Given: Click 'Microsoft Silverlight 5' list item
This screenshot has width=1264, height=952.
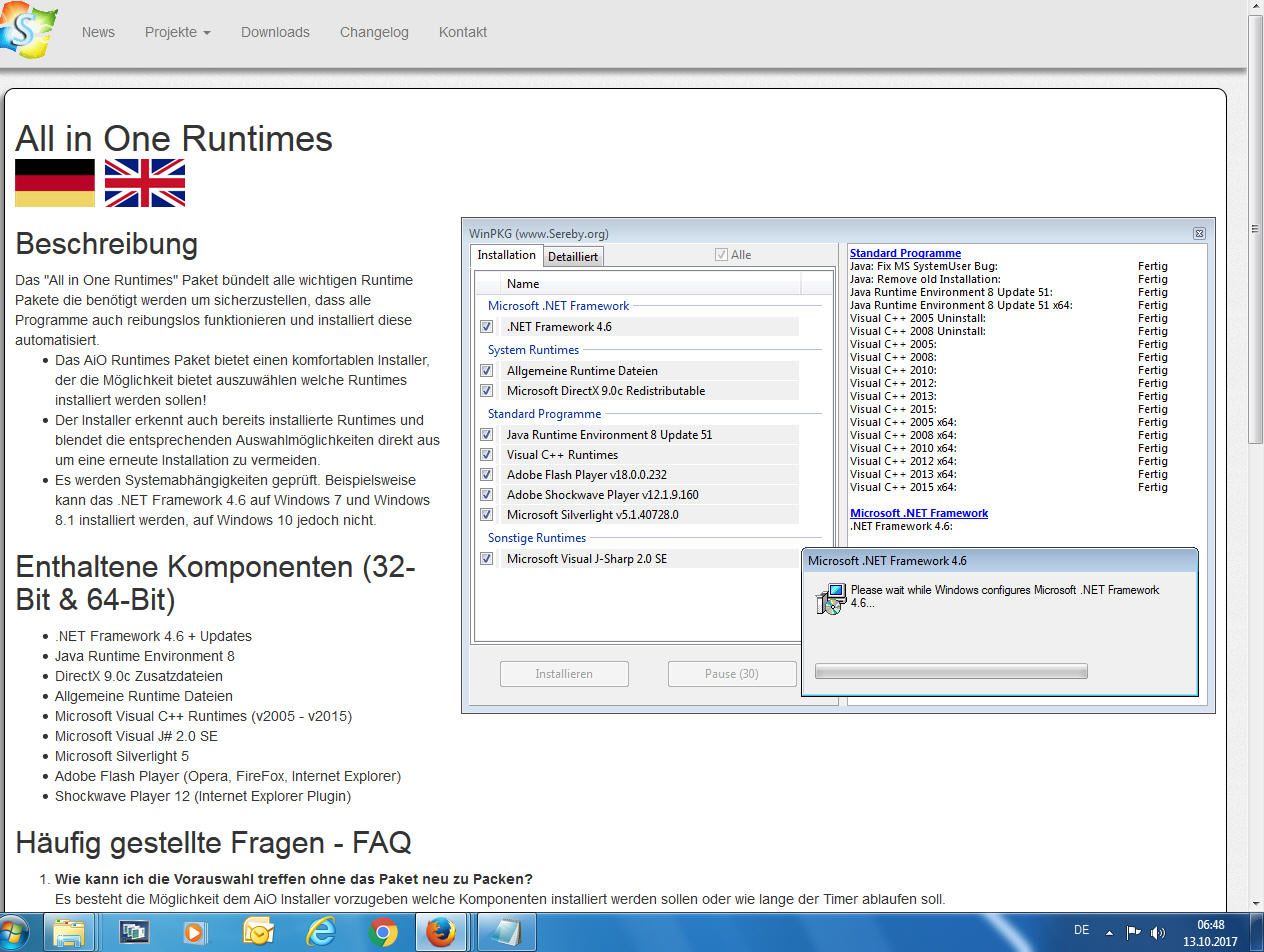Looking at the screenshot, I should pos(122,756).
